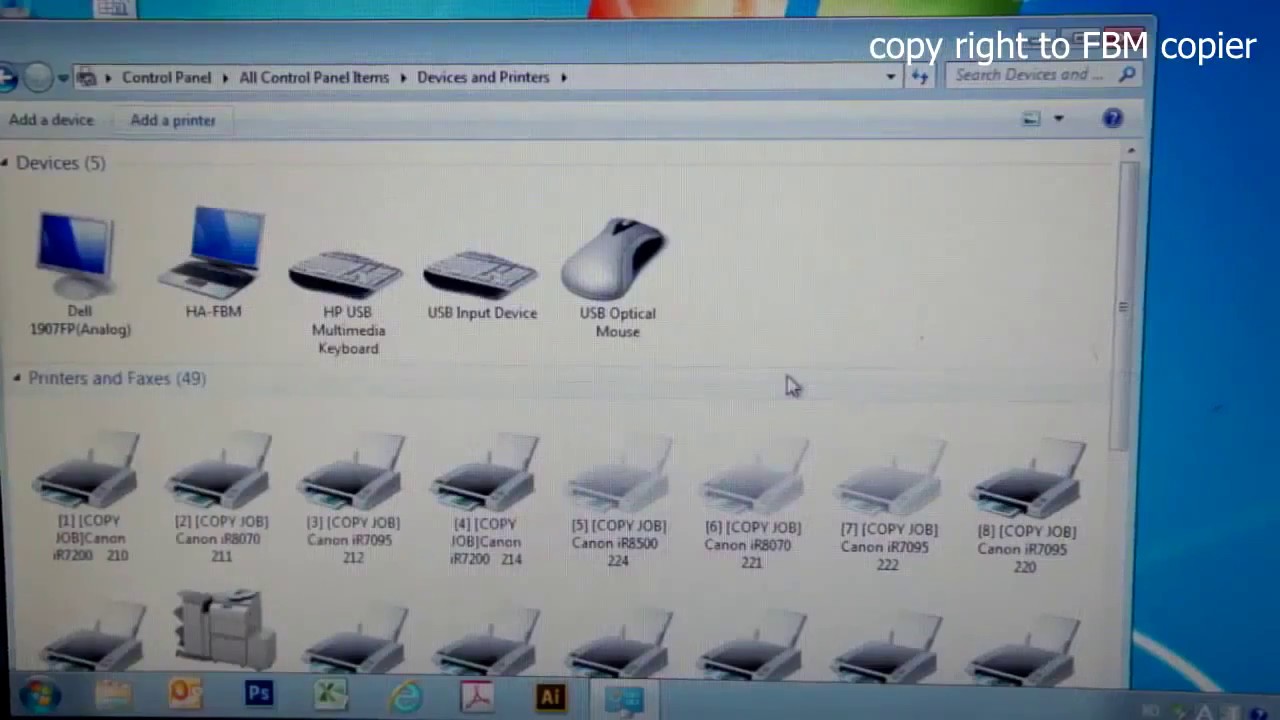Select printer [3] Canon iR7095 212

[x=353, y=499]
